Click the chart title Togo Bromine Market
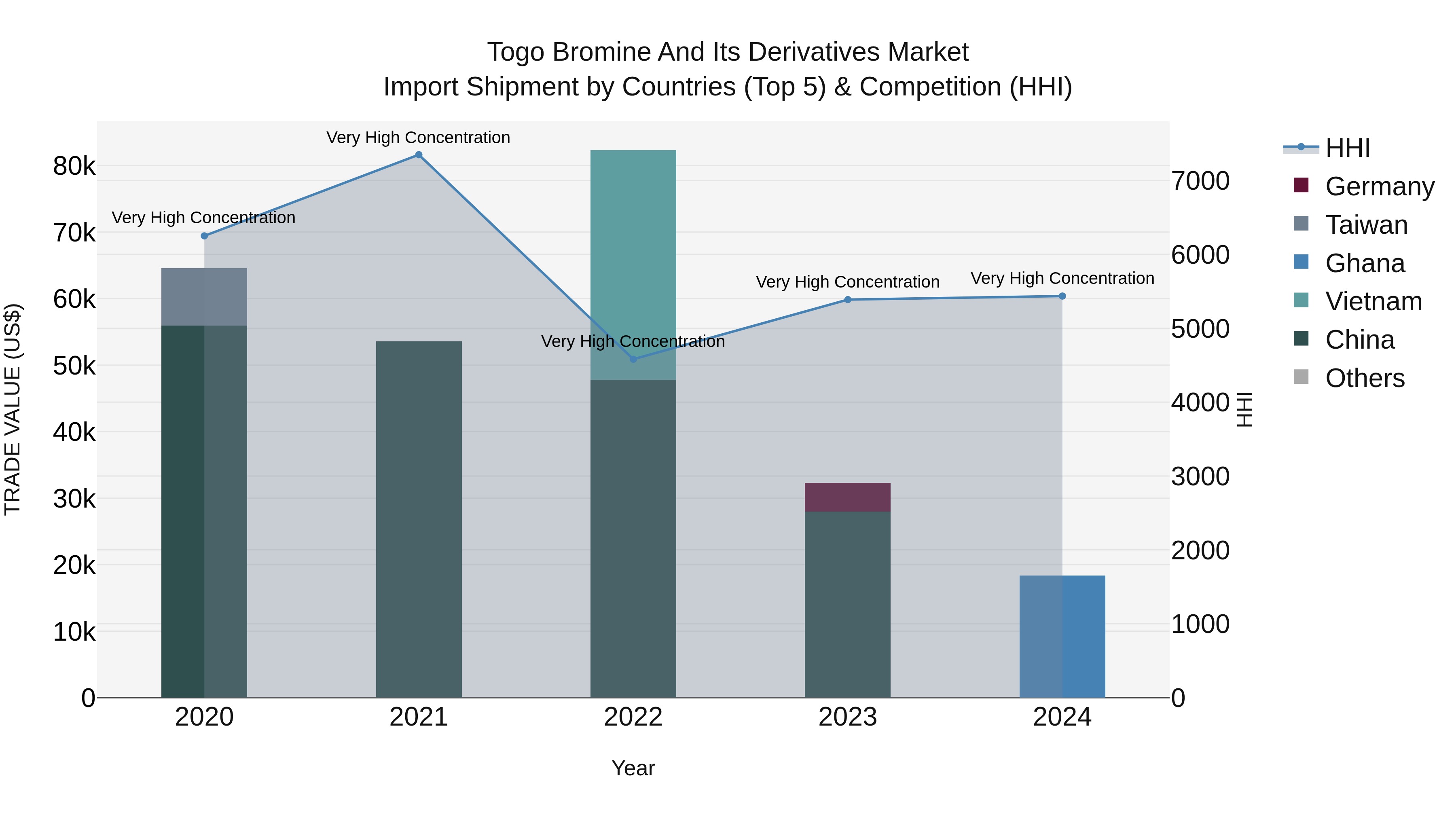Viewport: 1456px width, 819px height. click(x=728, y=52)
